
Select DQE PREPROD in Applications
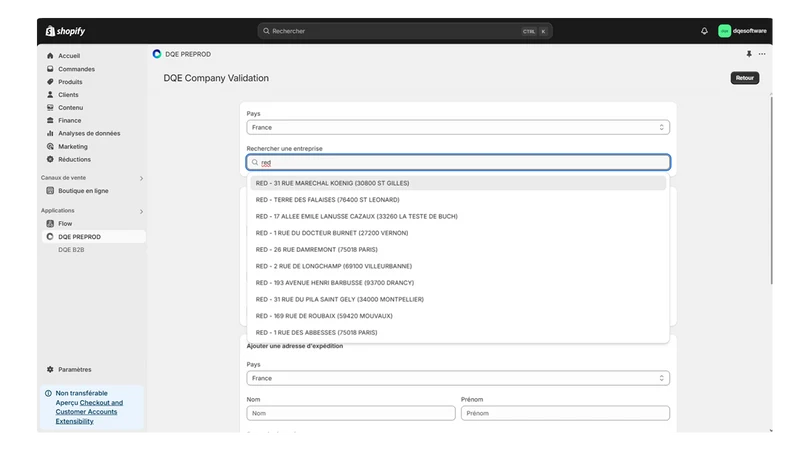[x=93, y=237]
